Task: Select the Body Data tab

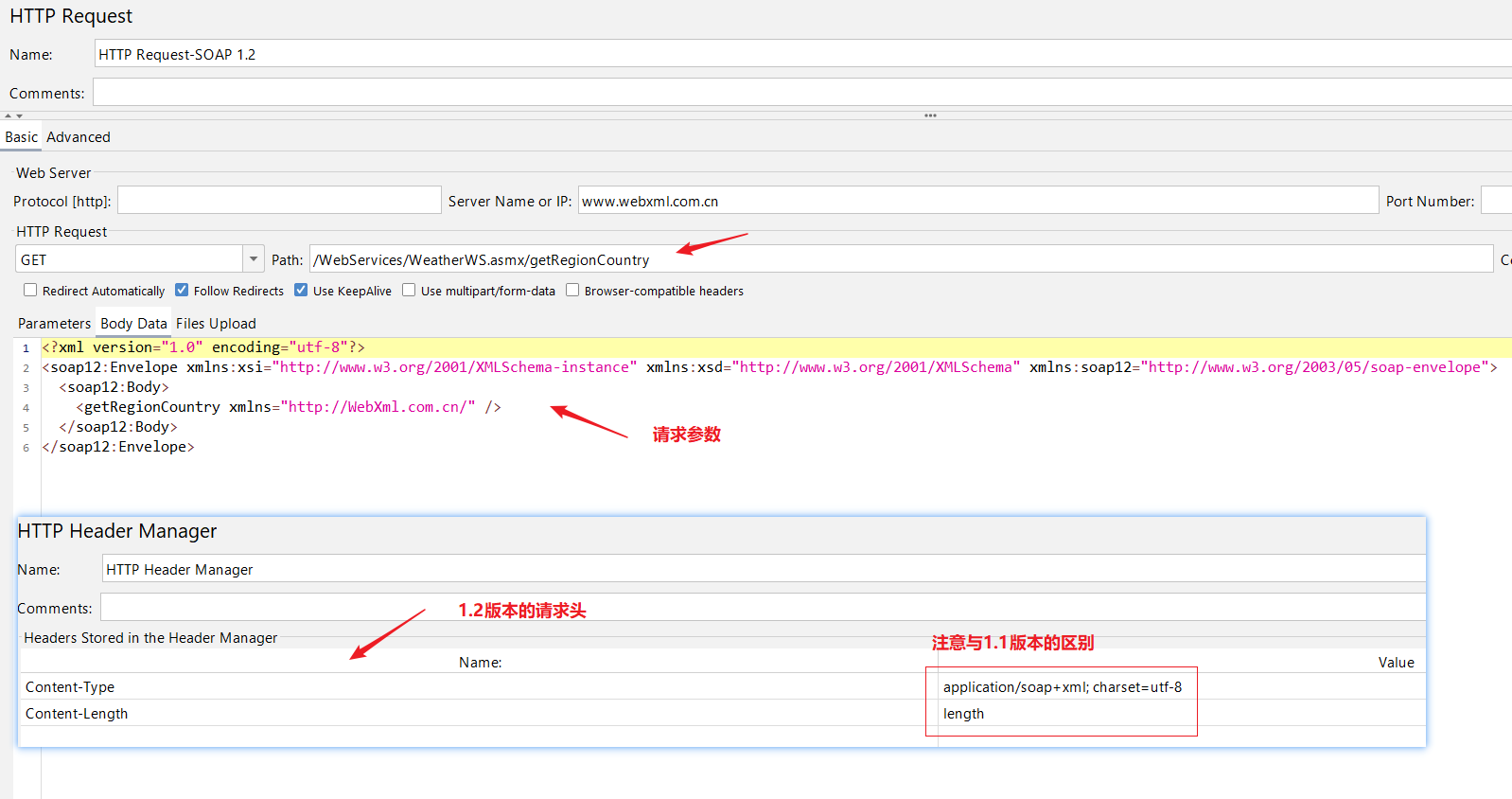Action: click(133, 324)
